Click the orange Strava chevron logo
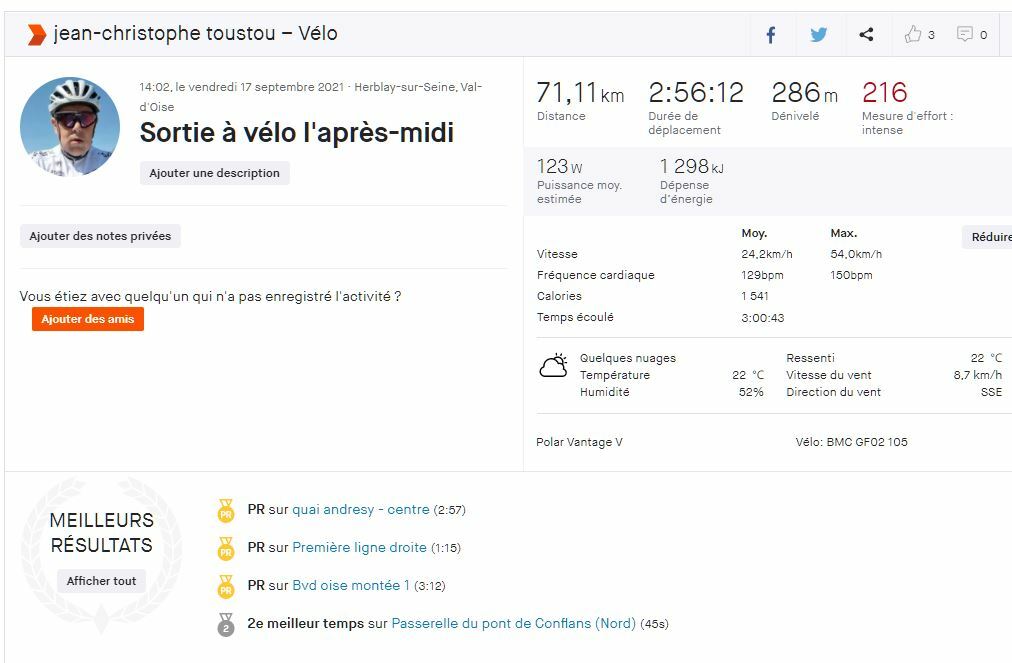 36,35
